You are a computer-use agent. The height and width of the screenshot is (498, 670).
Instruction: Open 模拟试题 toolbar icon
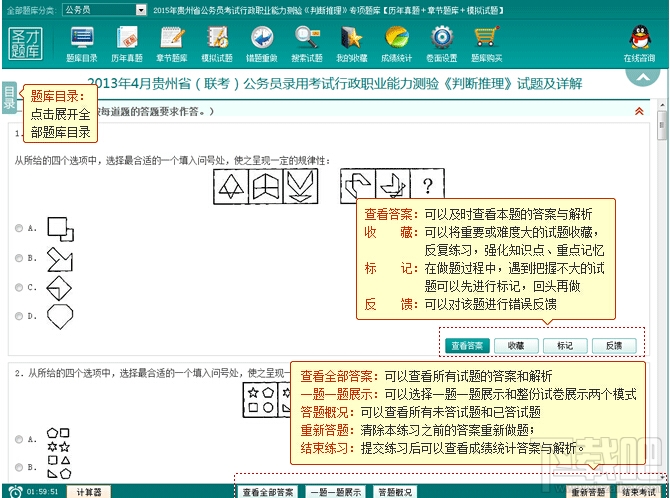(217, 44)
